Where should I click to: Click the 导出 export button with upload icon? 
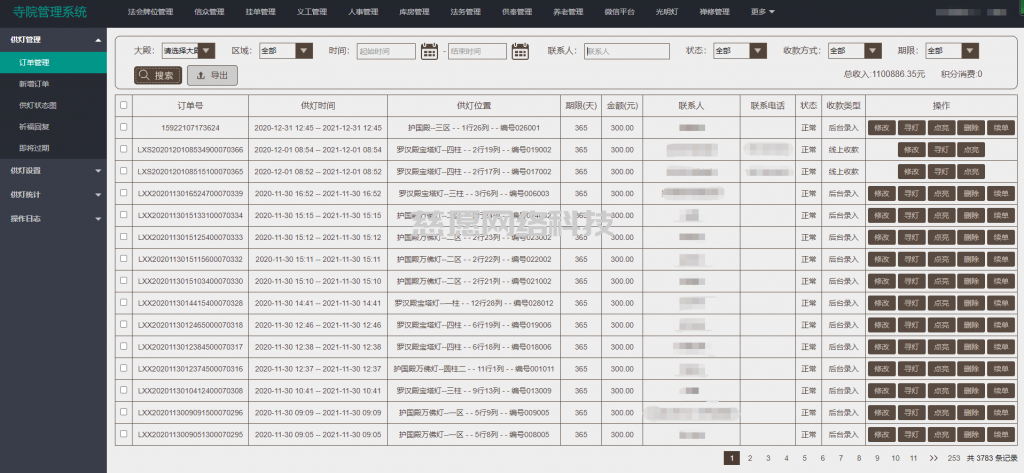tap(212, 75)
